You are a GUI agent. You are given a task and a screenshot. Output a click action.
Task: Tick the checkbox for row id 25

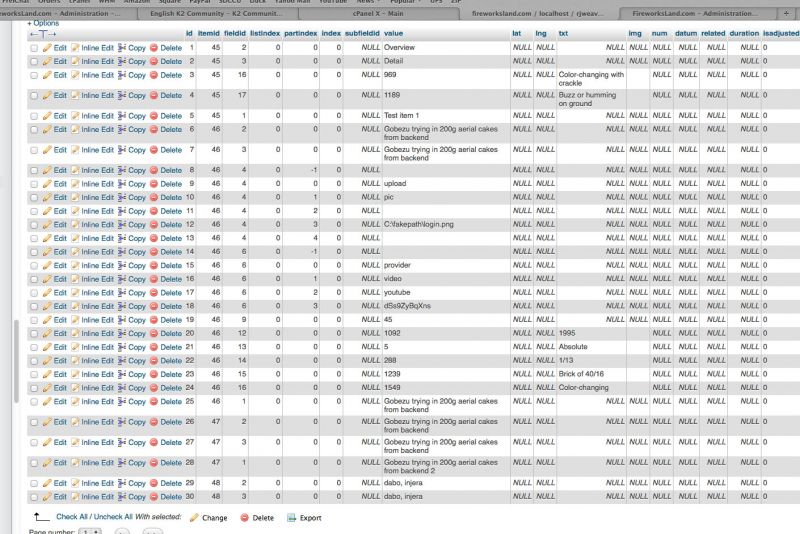34,402
